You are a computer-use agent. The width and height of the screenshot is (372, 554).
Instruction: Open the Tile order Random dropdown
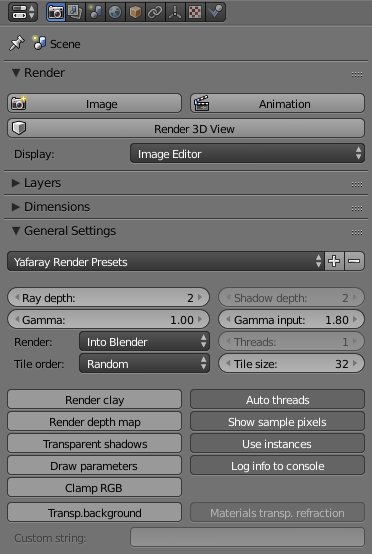tap(144, 364)
